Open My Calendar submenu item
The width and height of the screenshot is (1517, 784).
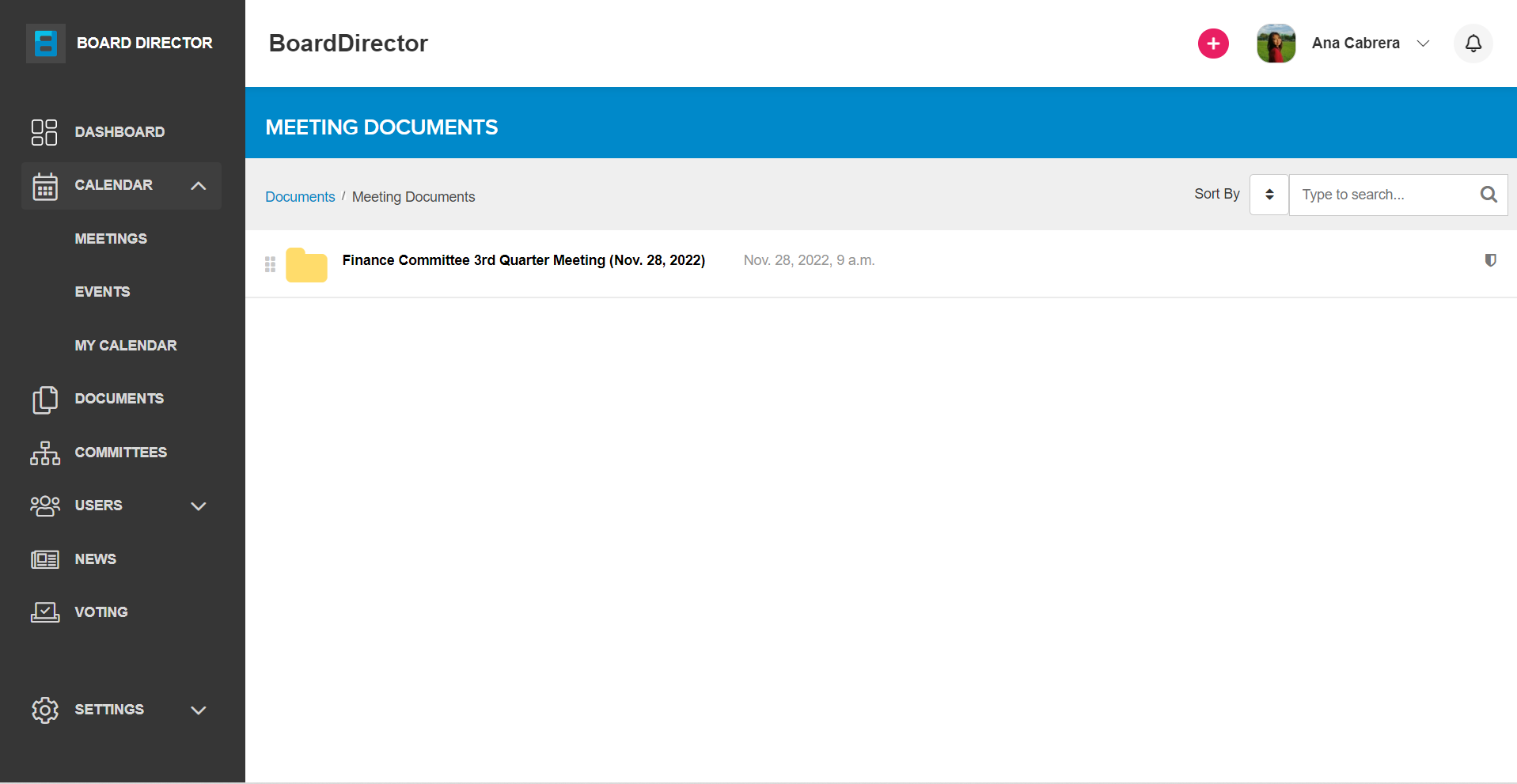tap(126, 346)
